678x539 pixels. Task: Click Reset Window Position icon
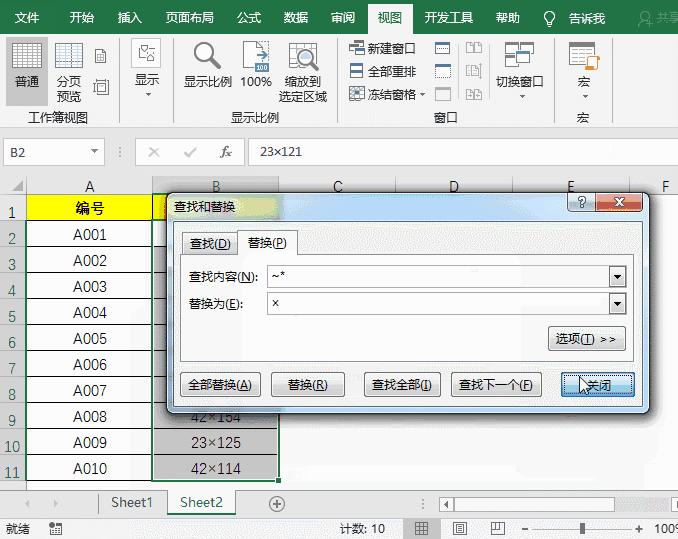click(474, 94)
